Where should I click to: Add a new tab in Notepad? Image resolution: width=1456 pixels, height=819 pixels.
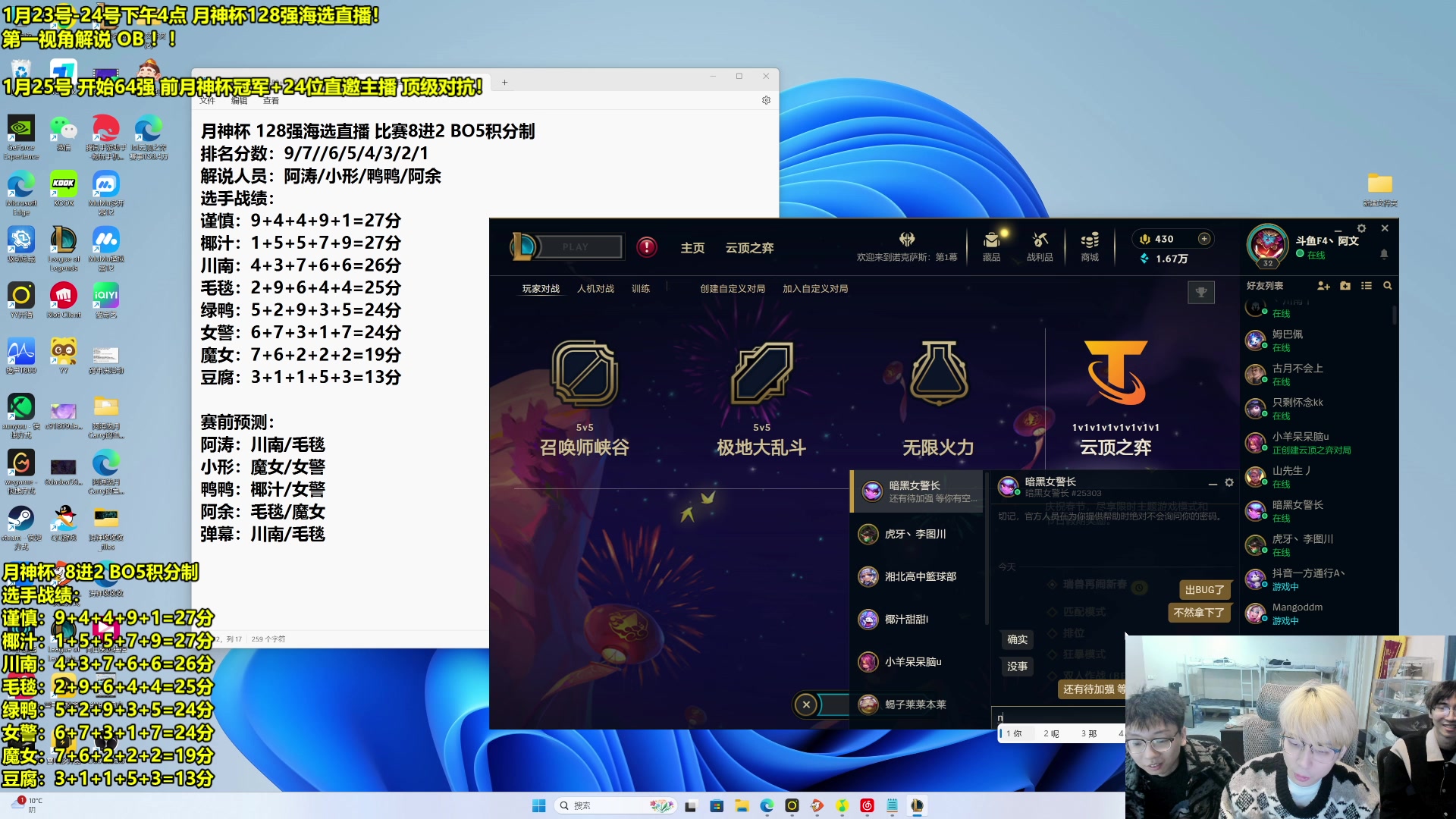pos(504,82)
